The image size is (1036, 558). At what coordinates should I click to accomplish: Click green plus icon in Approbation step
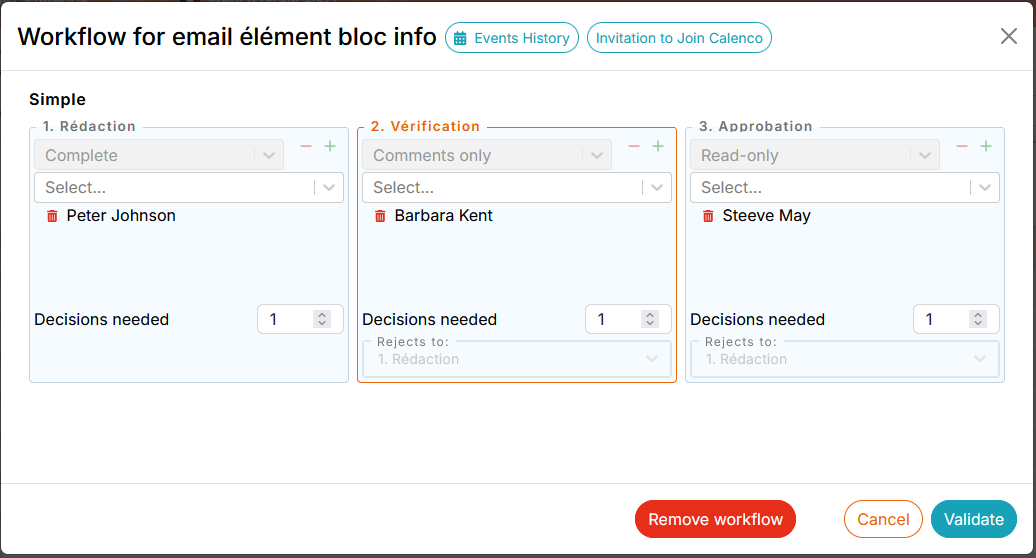tap(986, 147)
